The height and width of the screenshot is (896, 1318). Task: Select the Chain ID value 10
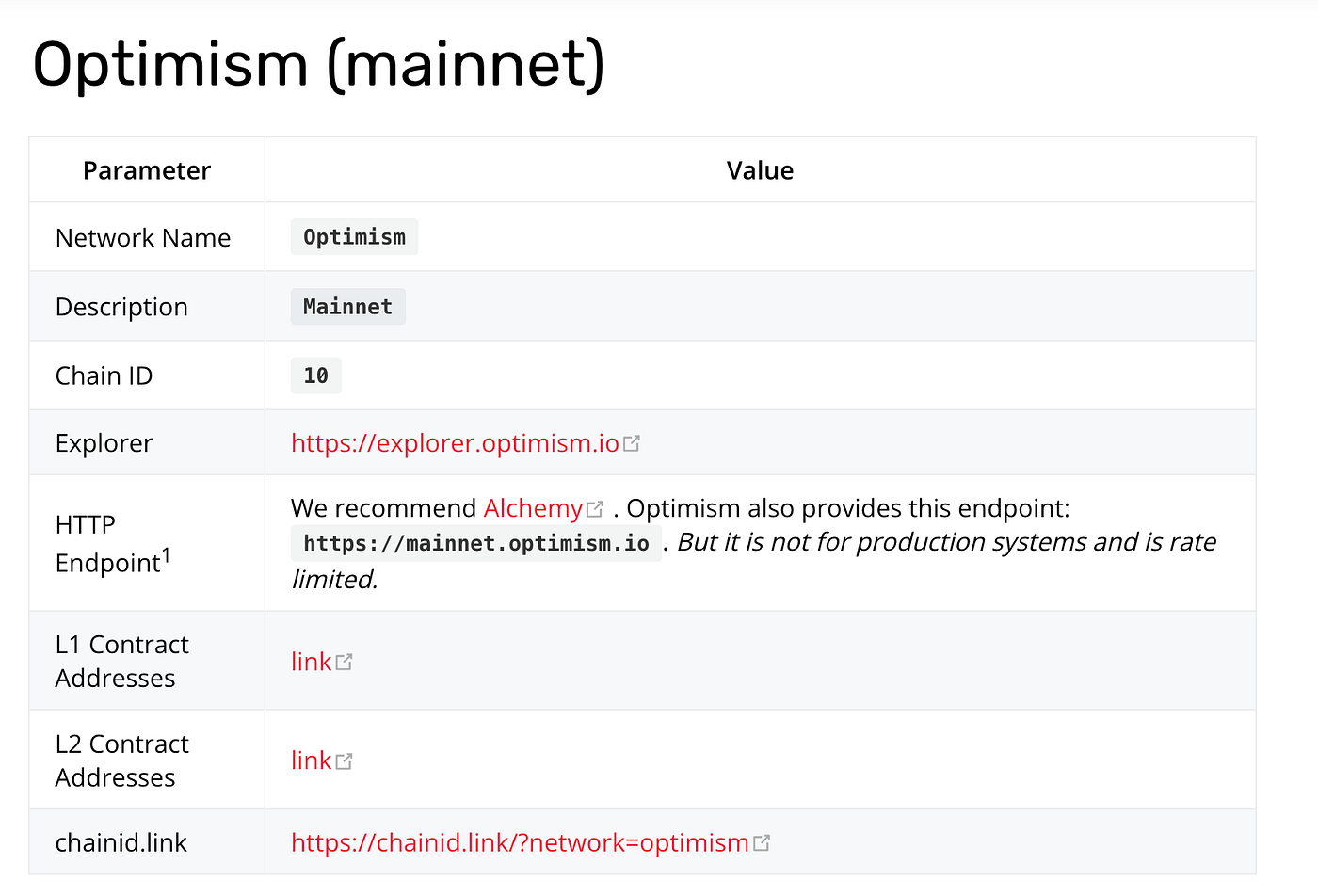pos(315,376)
